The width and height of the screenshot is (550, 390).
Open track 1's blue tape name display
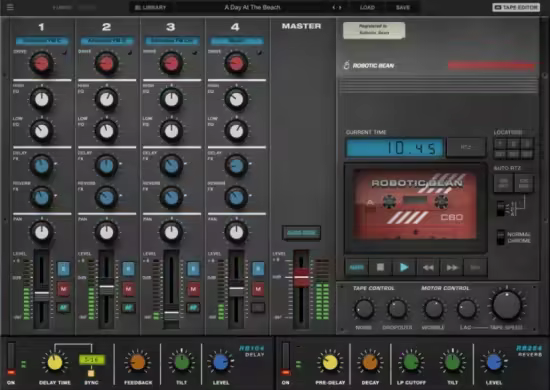click(x=42, y=41)
